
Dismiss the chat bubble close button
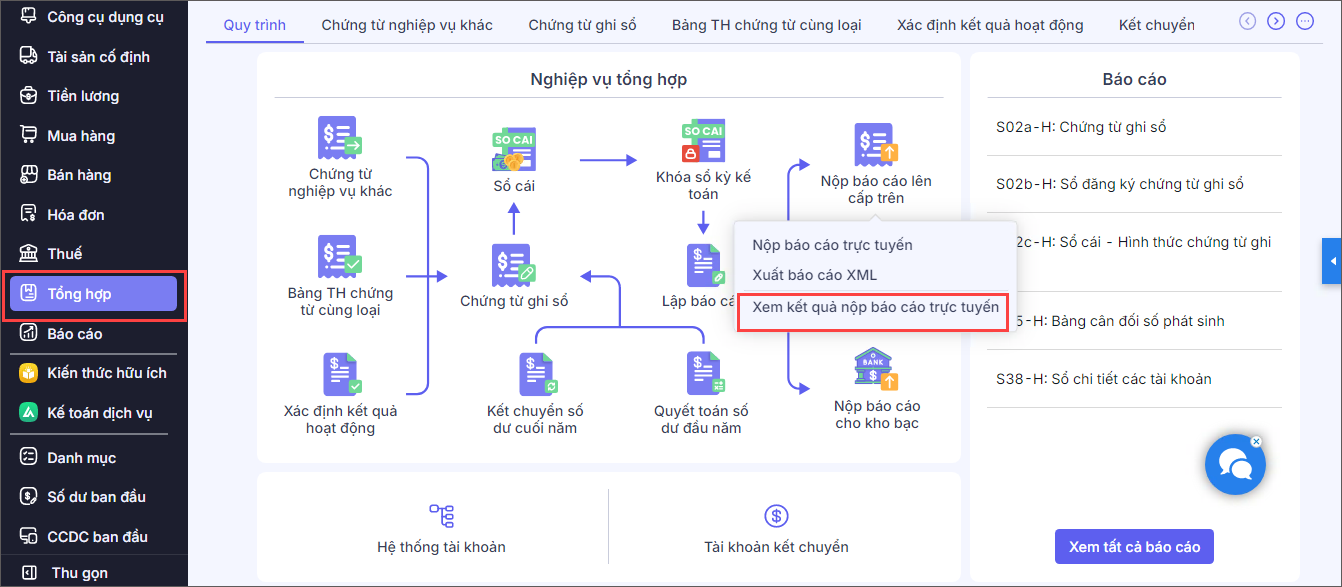pyautogui.click(x=1257, y=441)
